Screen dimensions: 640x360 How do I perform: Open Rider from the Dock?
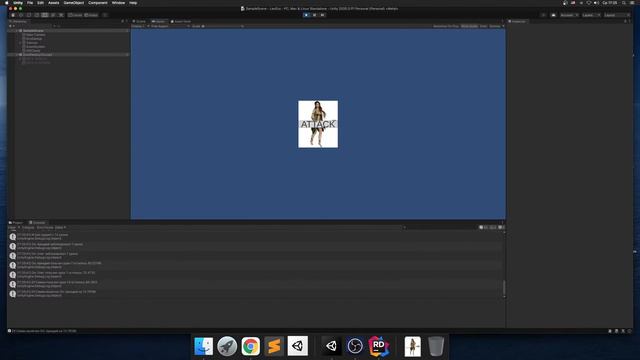pyautogui.click(x=378, y=346)
